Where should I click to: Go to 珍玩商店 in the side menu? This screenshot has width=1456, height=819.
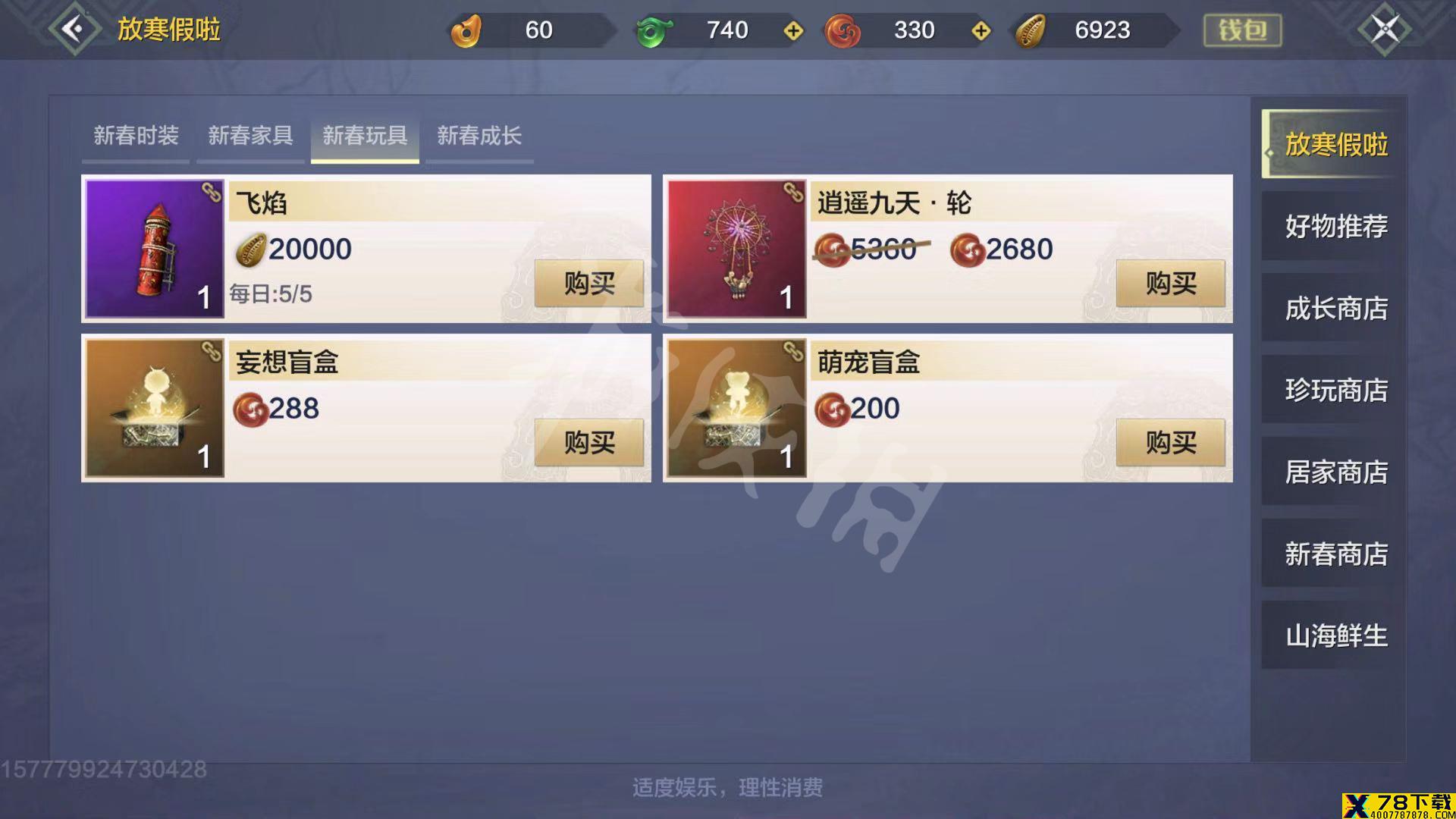[1335, 390]
